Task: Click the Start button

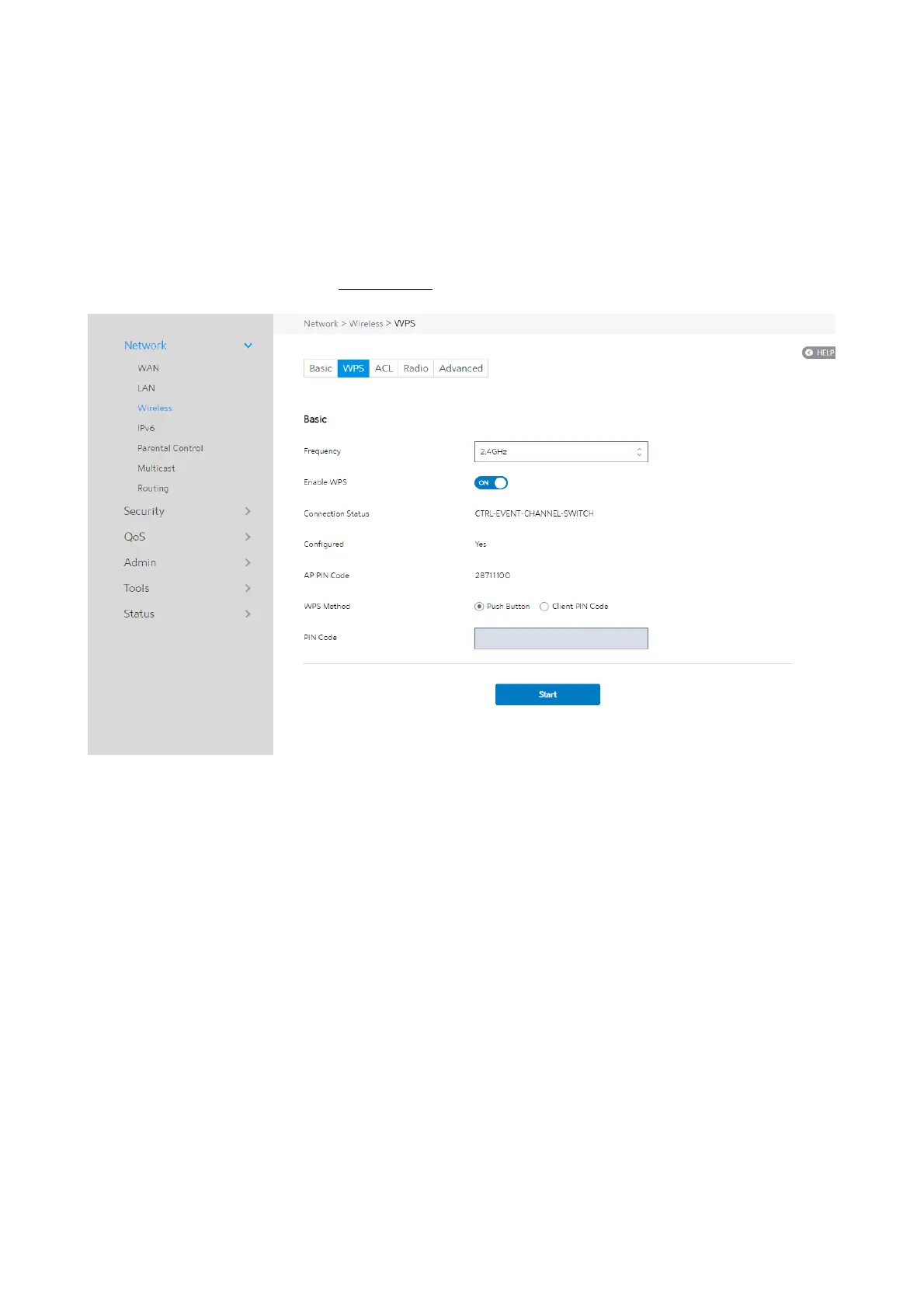Action: click(x=547, y=694)
